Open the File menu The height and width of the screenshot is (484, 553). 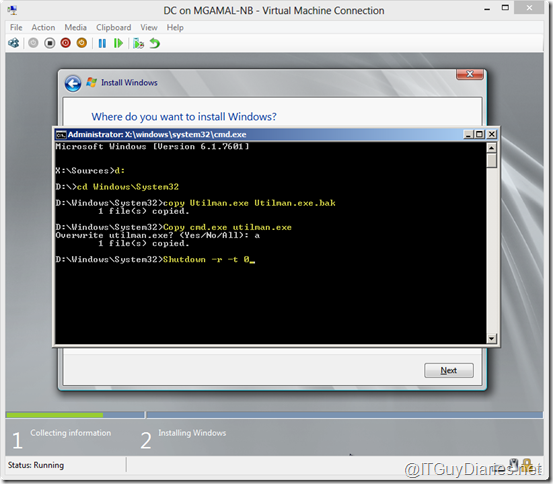16,28
